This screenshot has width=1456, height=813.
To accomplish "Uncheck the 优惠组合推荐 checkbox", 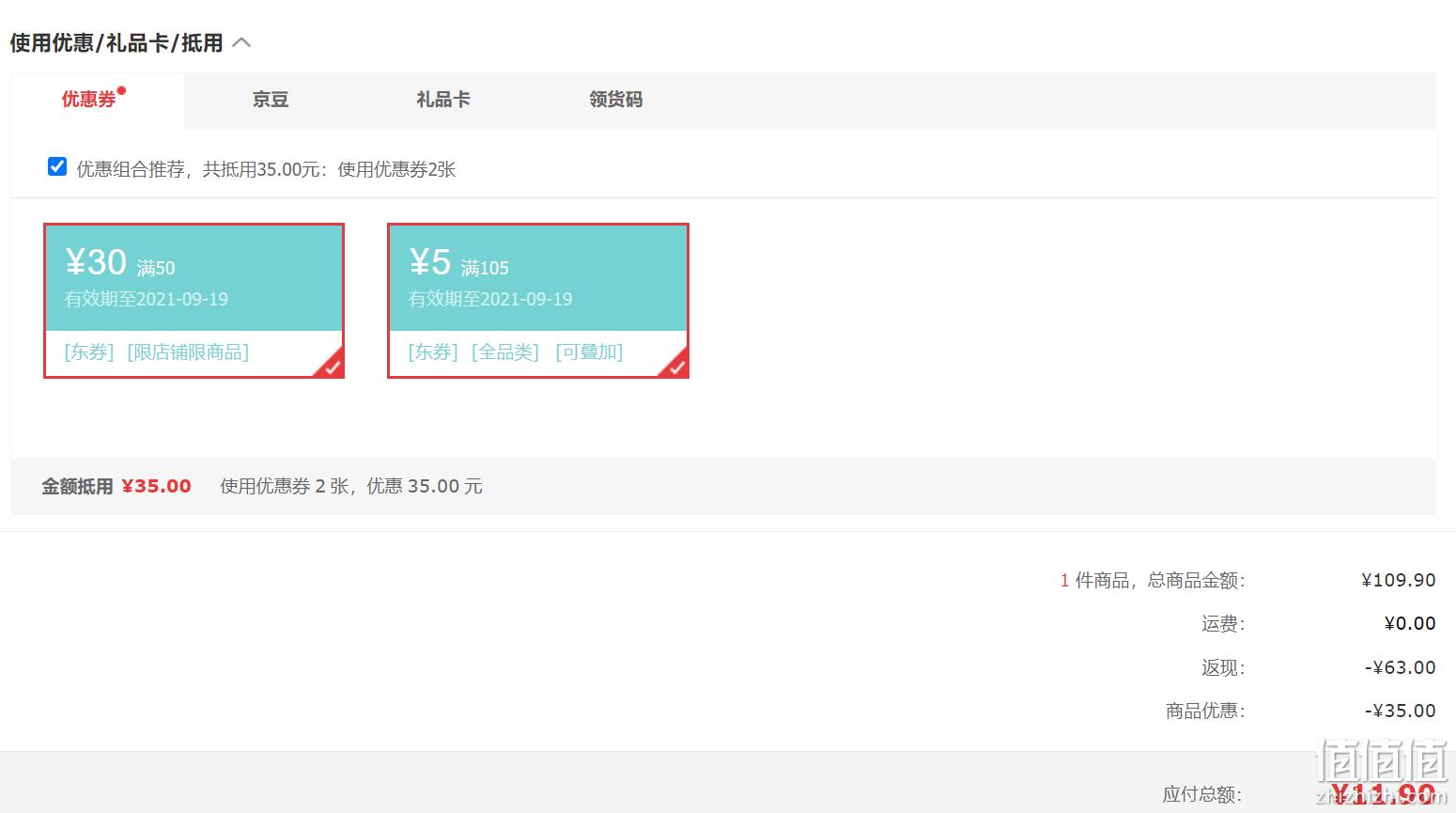I will tap(57, 167).
